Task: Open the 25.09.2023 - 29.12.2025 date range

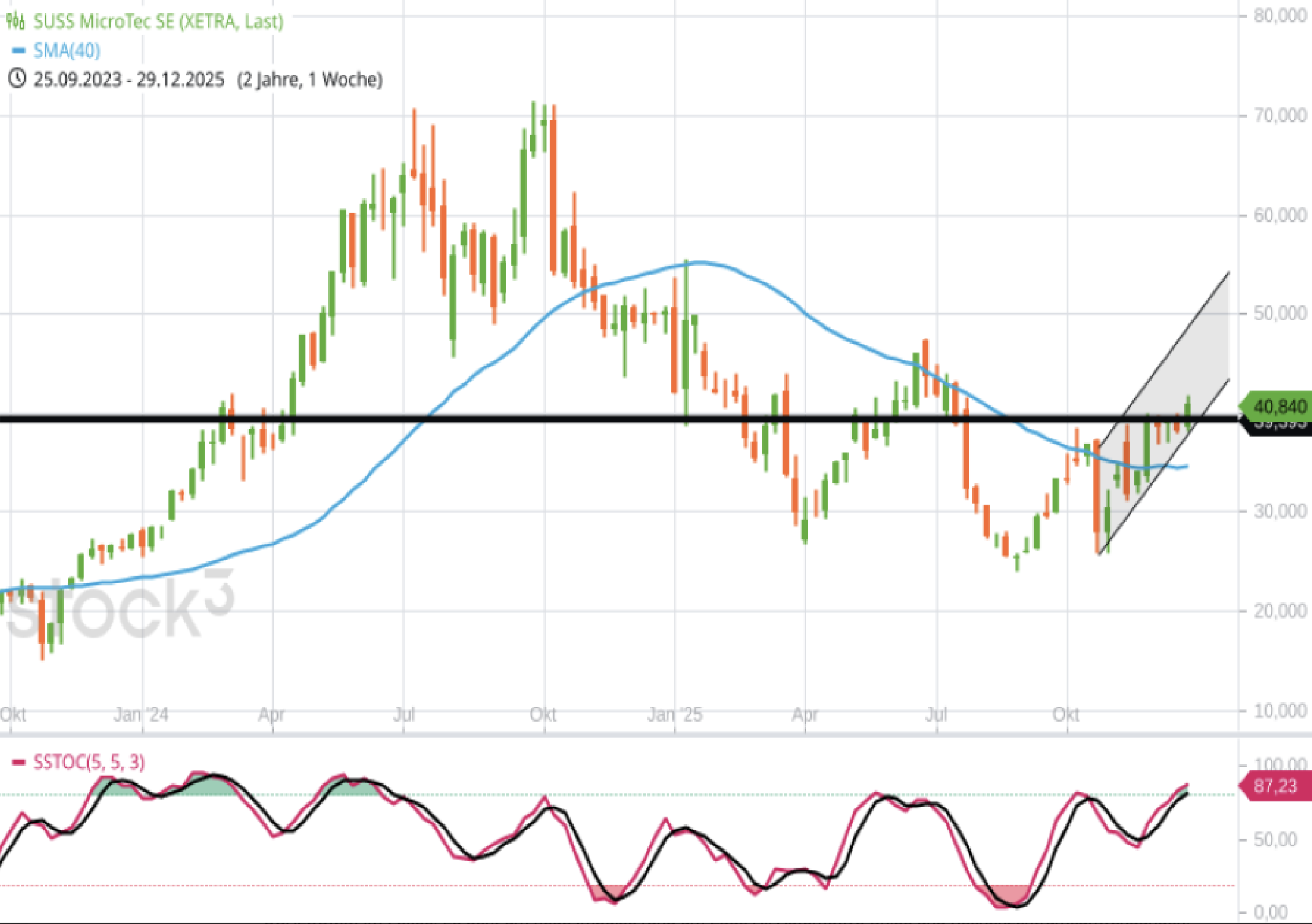Action: [x=129, y=79]
